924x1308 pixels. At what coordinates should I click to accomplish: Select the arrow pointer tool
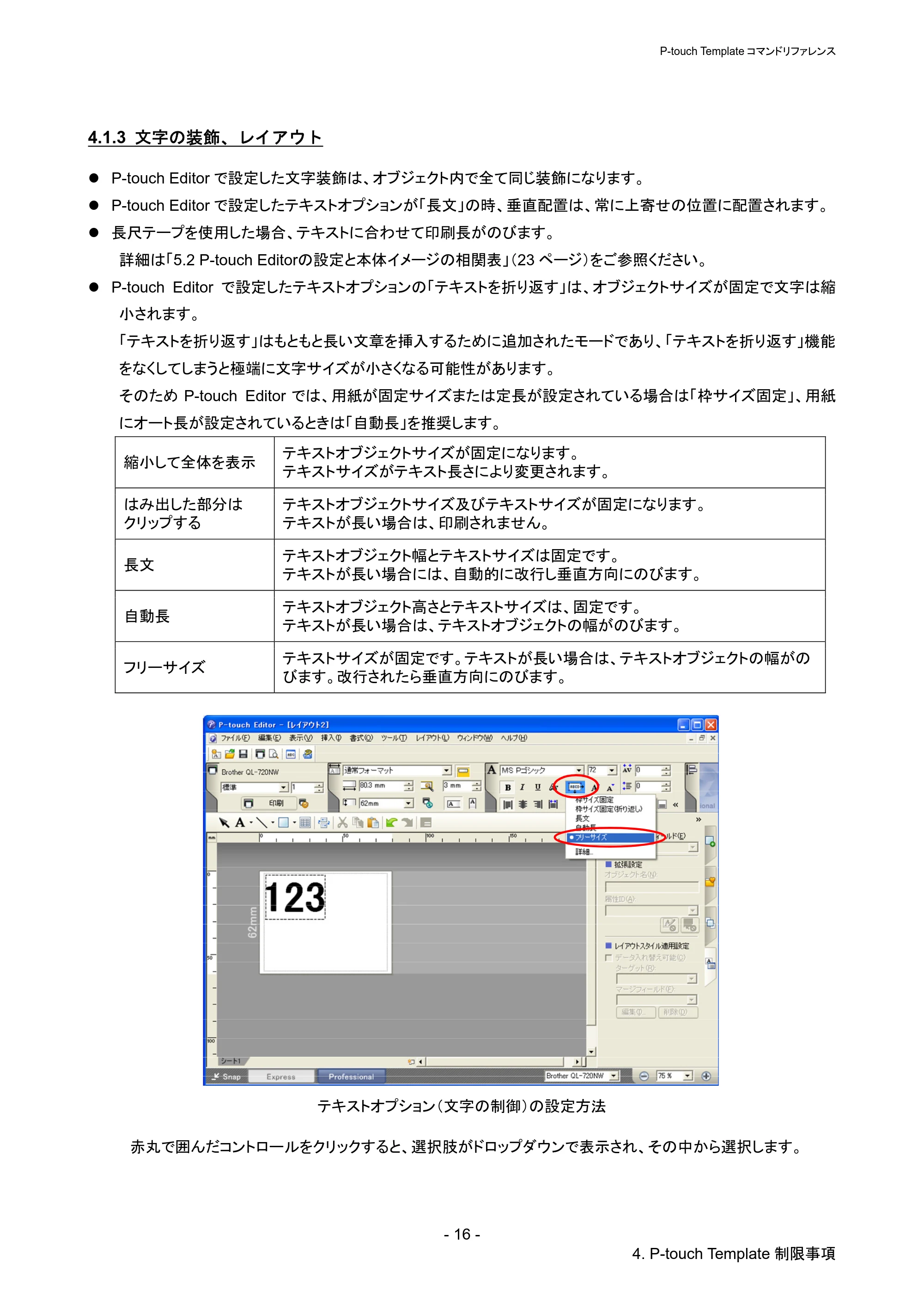[225, 822]
